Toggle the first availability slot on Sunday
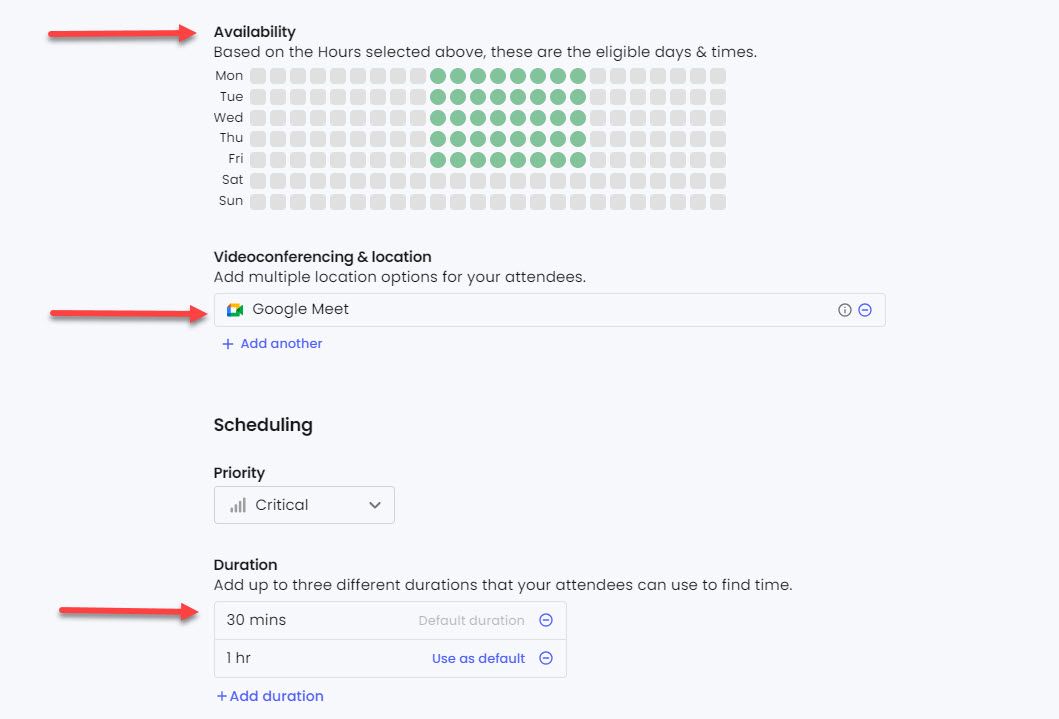This screenshot has width=1059, height=719. click(257, 200)
